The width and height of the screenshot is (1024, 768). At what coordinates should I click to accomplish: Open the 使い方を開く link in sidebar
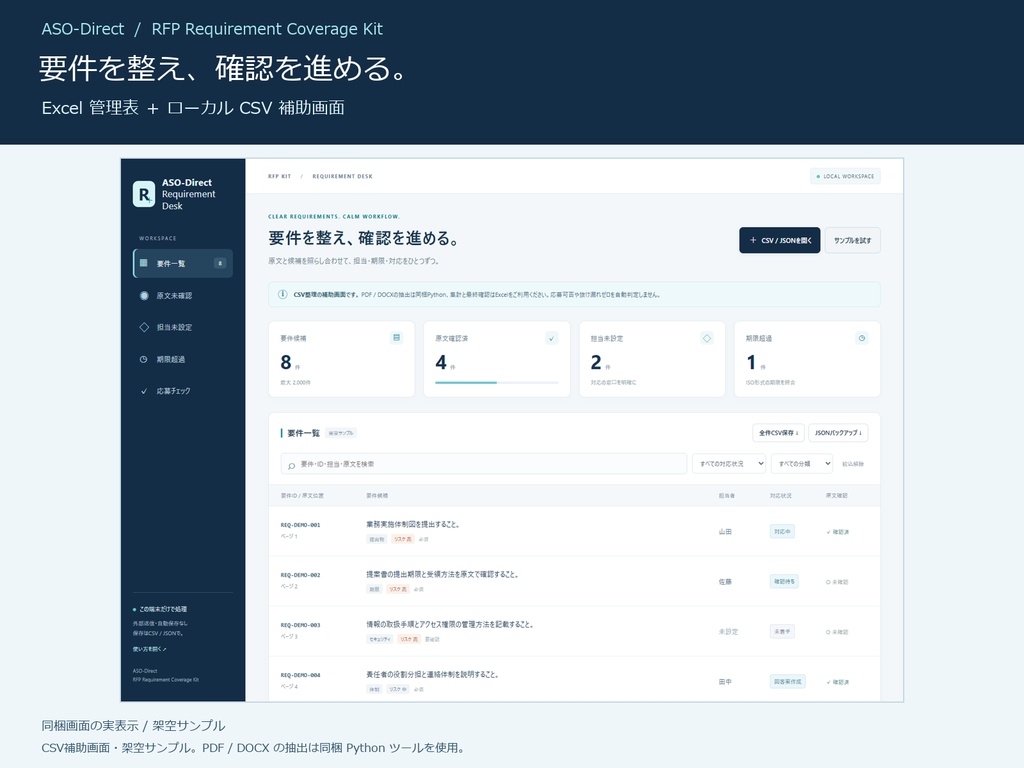click(150, 649)
